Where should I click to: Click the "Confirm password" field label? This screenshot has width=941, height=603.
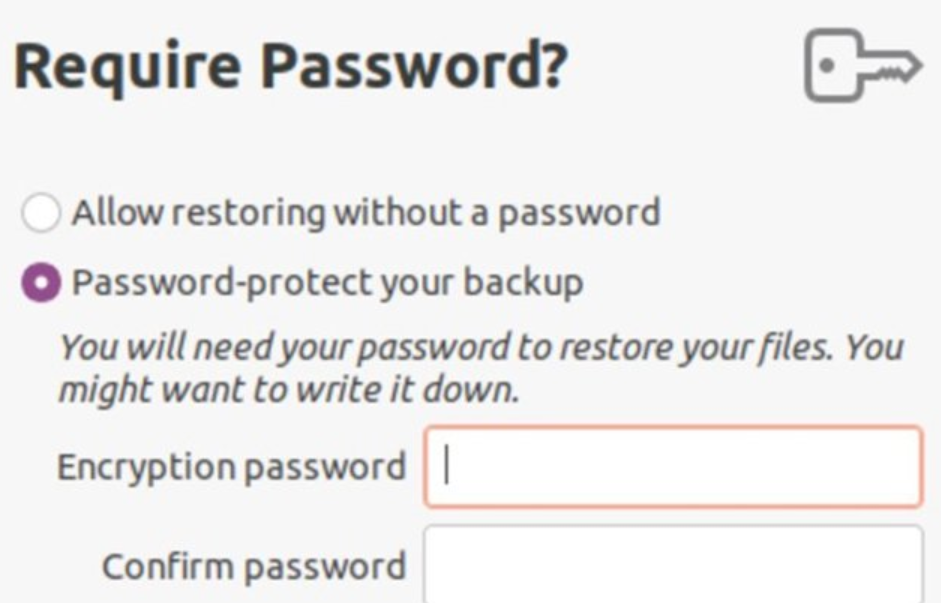tap(254, 567)
